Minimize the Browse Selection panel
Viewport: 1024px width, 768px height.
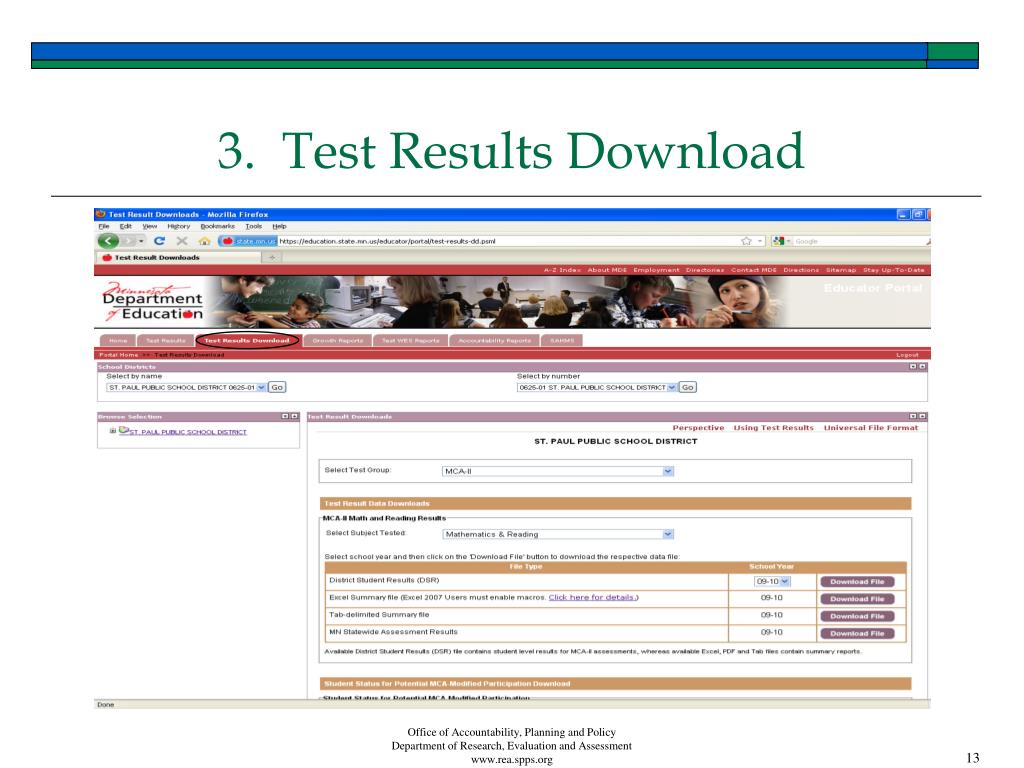pos(285,417)
